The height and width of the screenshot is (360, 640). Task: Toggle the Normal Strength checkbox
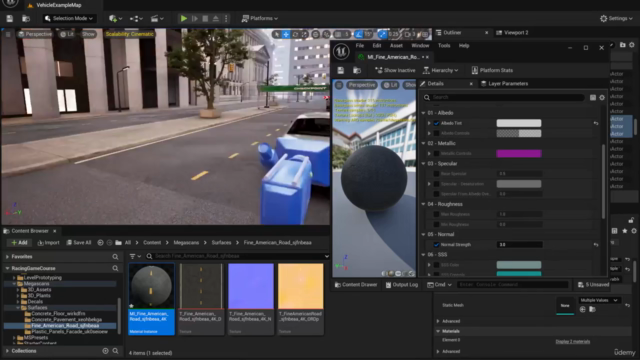coord(436,245)
